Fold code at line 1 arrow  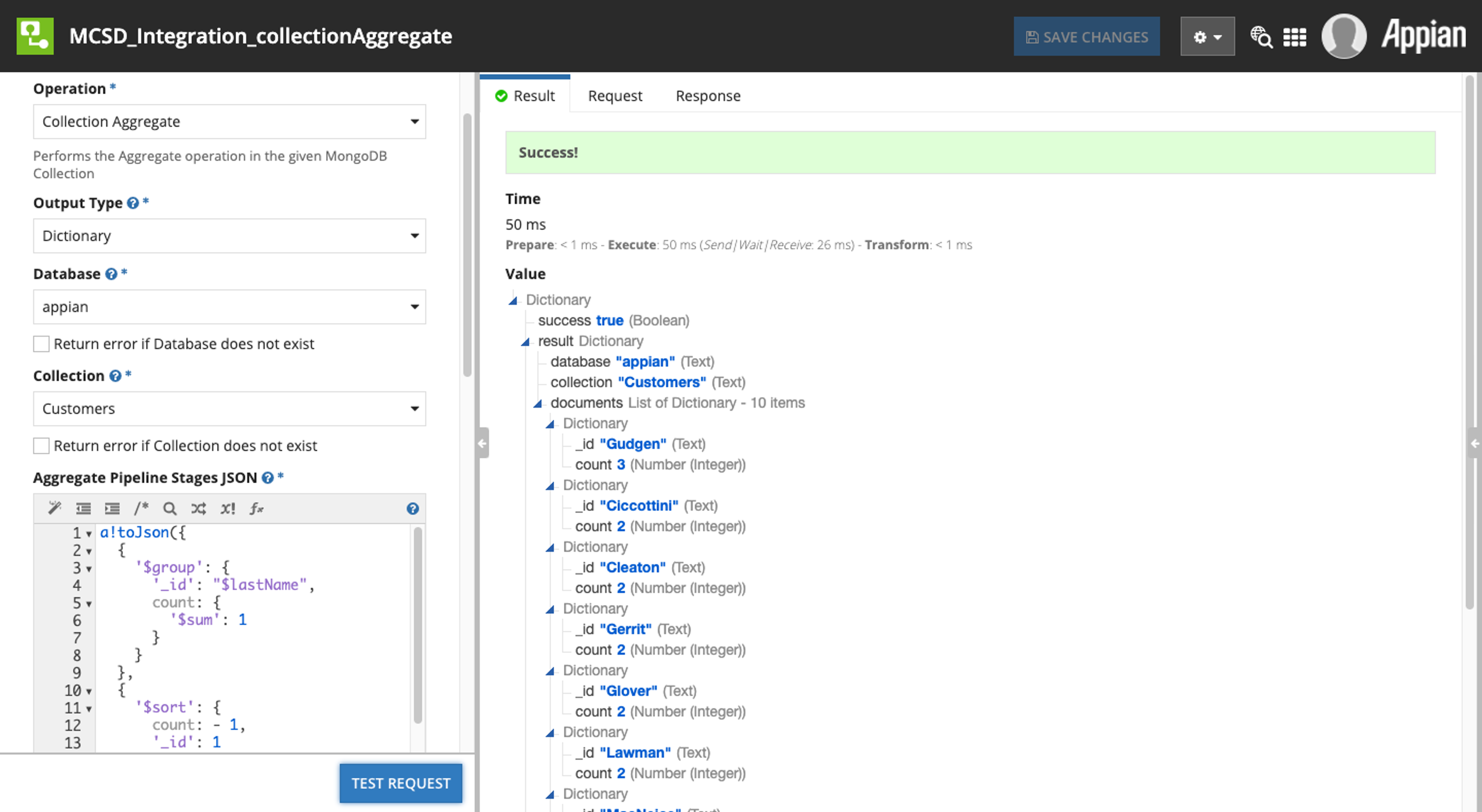[89, 533]
